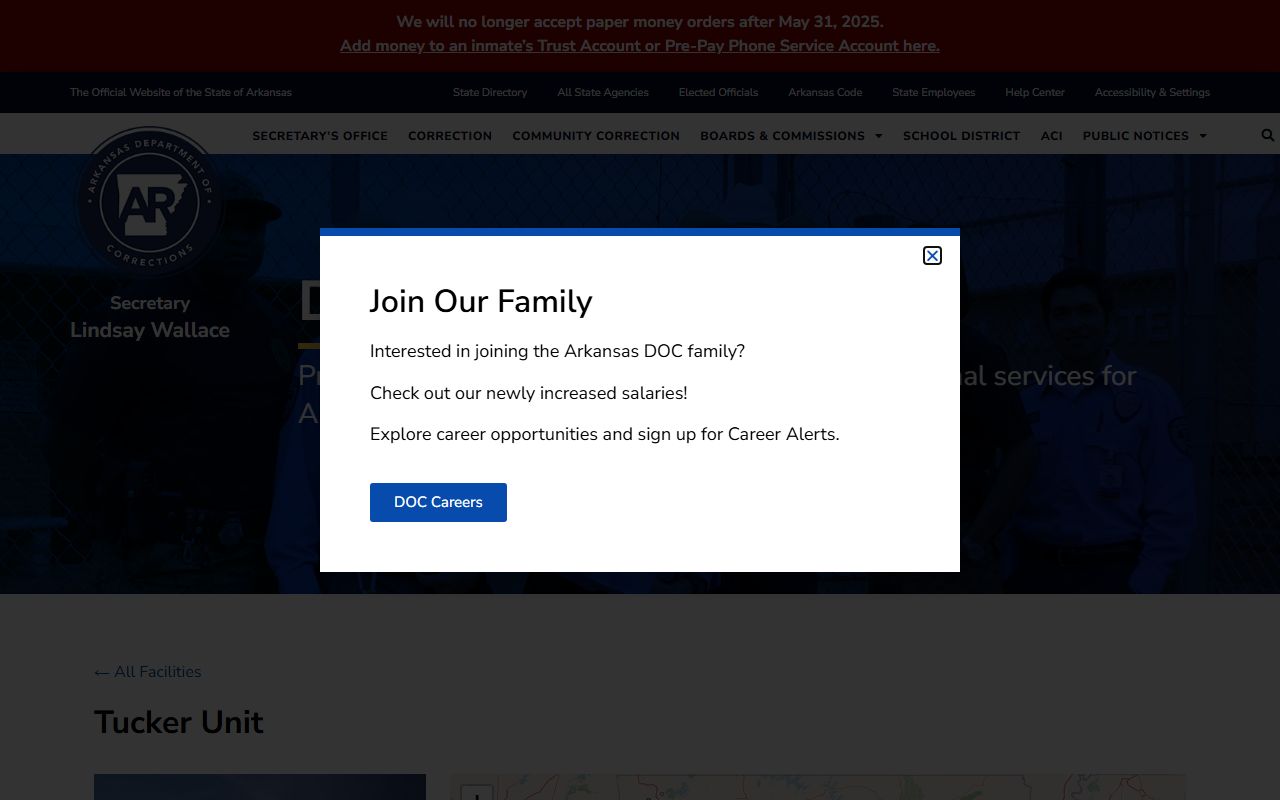Open the search magnifier icon
The height and width of the screenshot is (800, 1280).
pyautogui.click(x=1268, y=135)
